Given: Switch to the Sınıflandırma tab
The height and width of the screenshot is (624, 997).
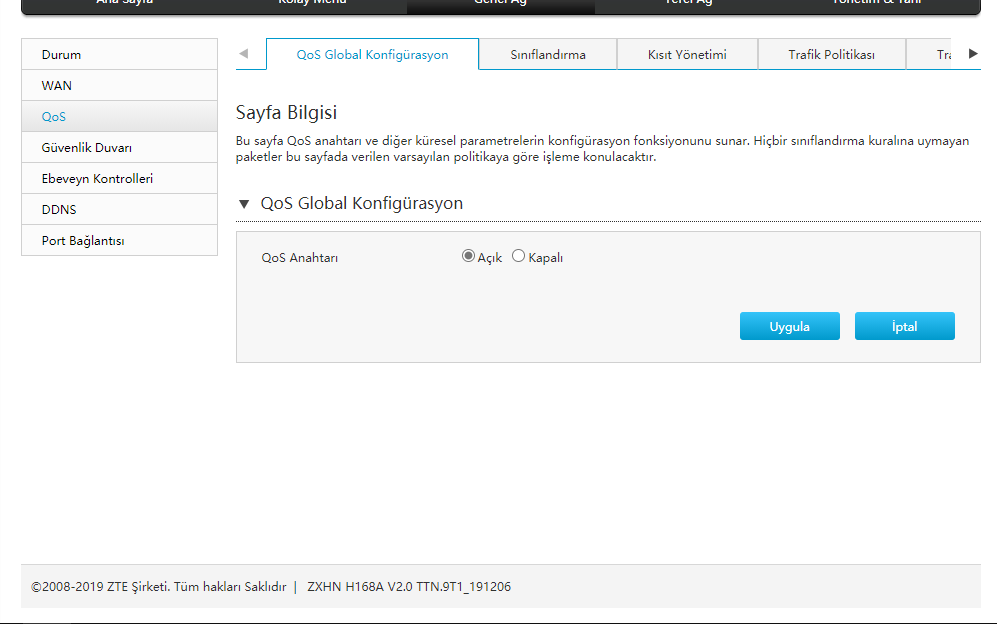Looking at the screenshot, I should 547,55.
